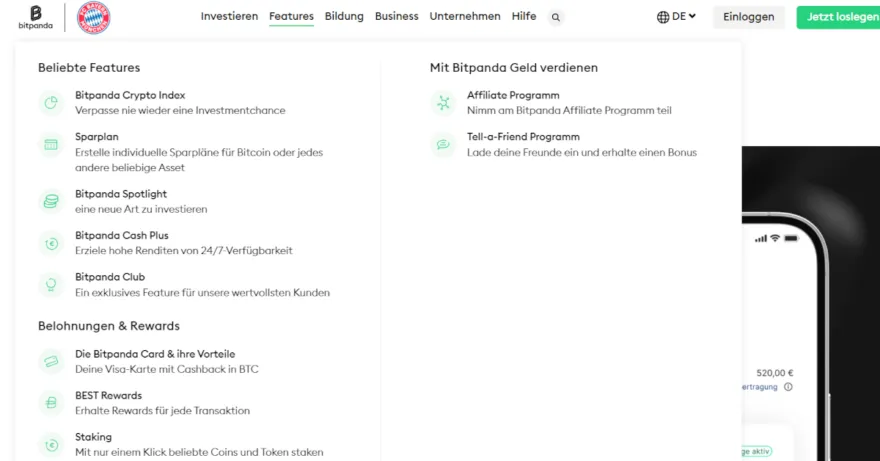Click the Staking icon
Image resolution: width=880 pixels, height=461 pixels.
pos(51,445)
